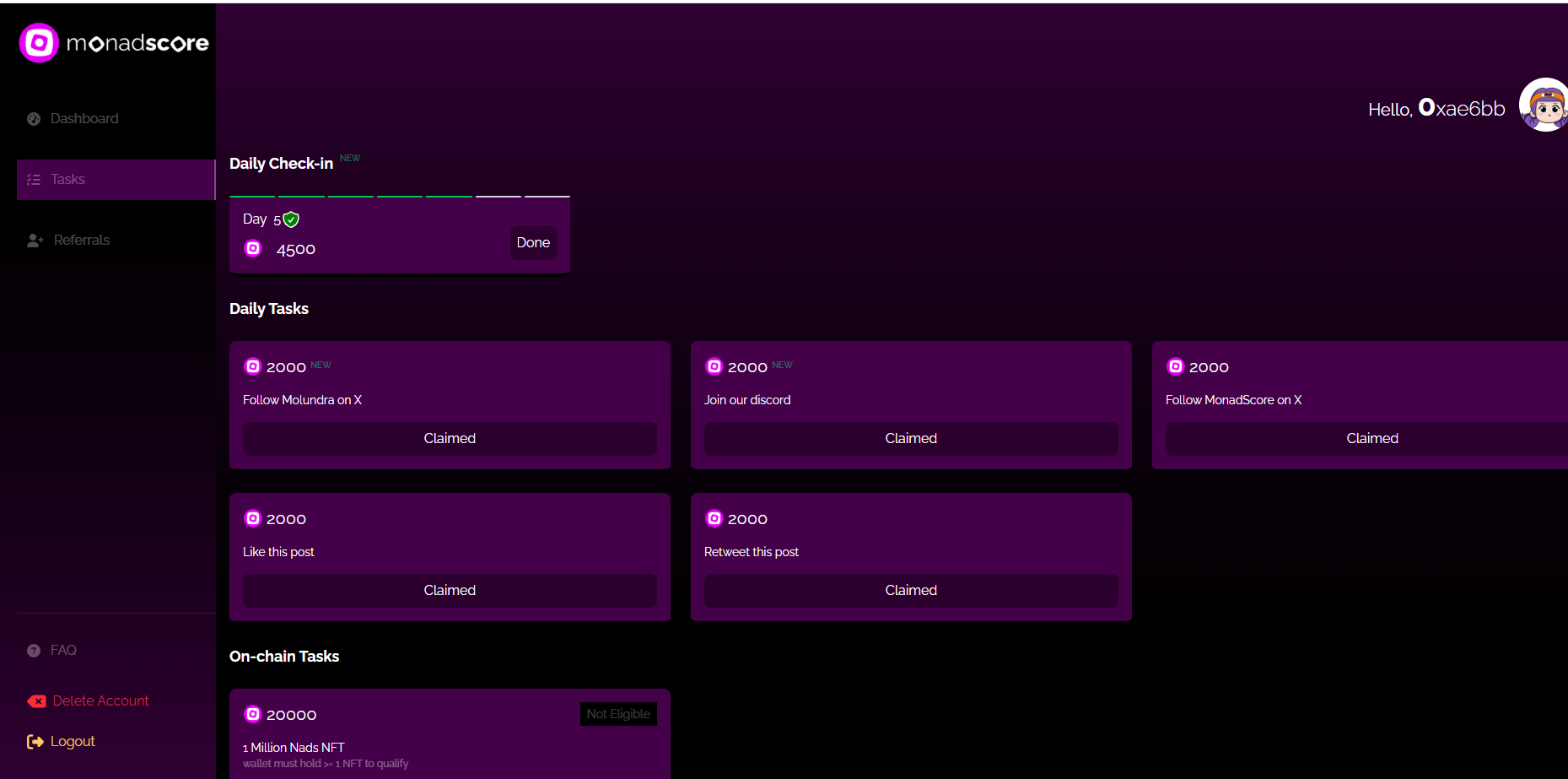1568x779 pixels.
Task: Click the red Delete Account icon
Action: tap(37, 701)
